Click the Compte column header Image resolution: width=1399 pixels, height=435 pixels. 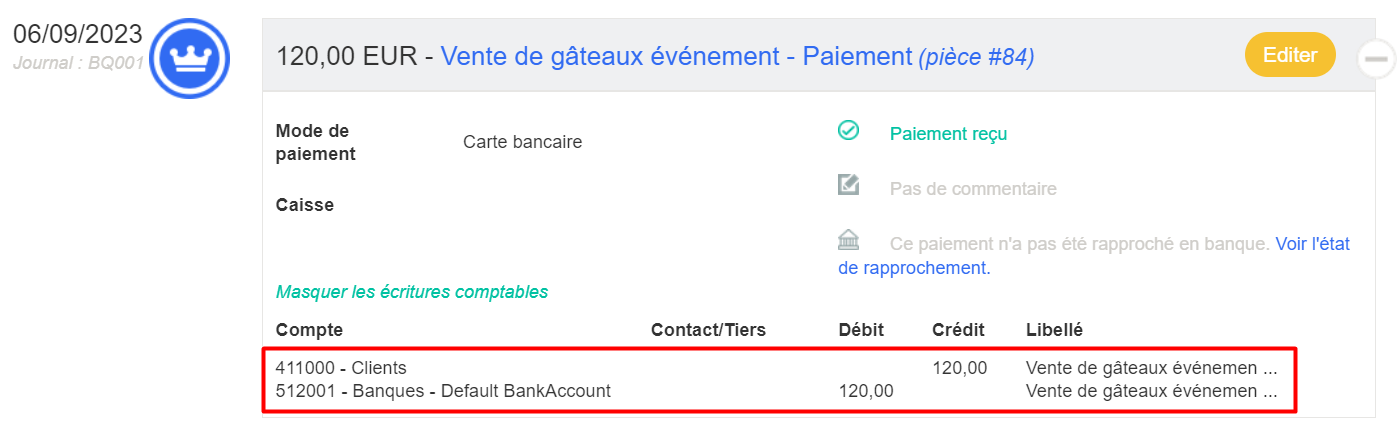(x=309, y=330)
